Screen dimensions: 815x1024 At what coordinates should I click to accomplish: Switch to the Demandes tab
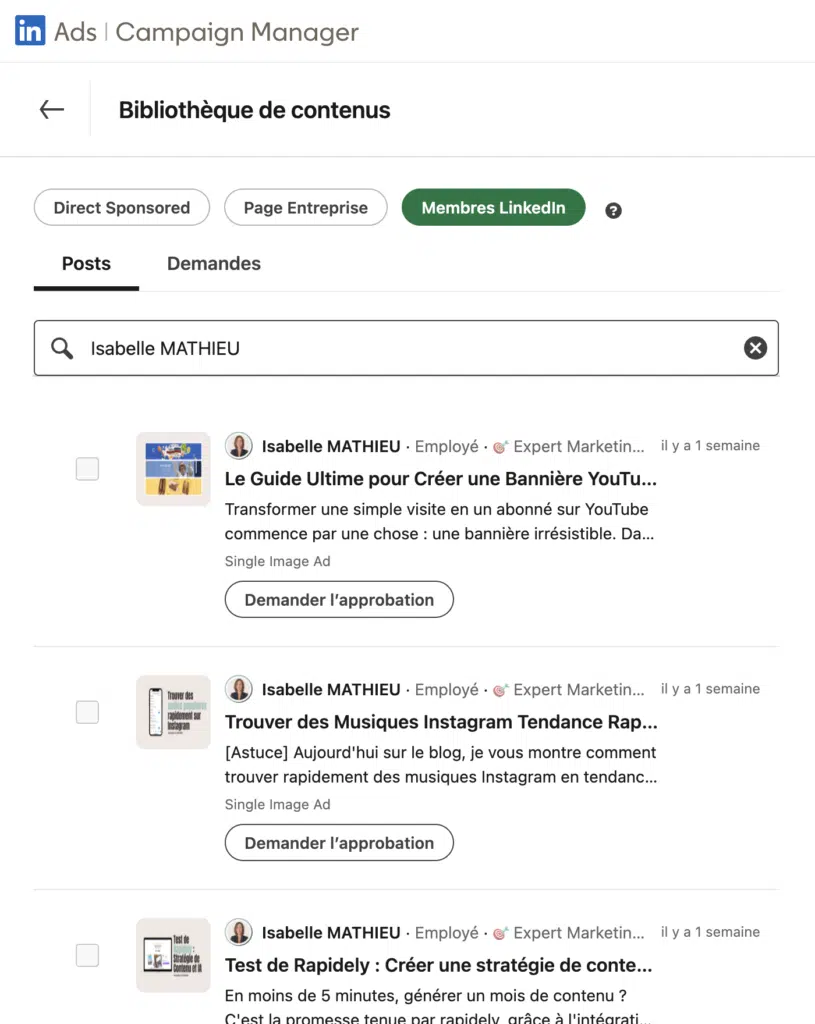tap(214, 264)
